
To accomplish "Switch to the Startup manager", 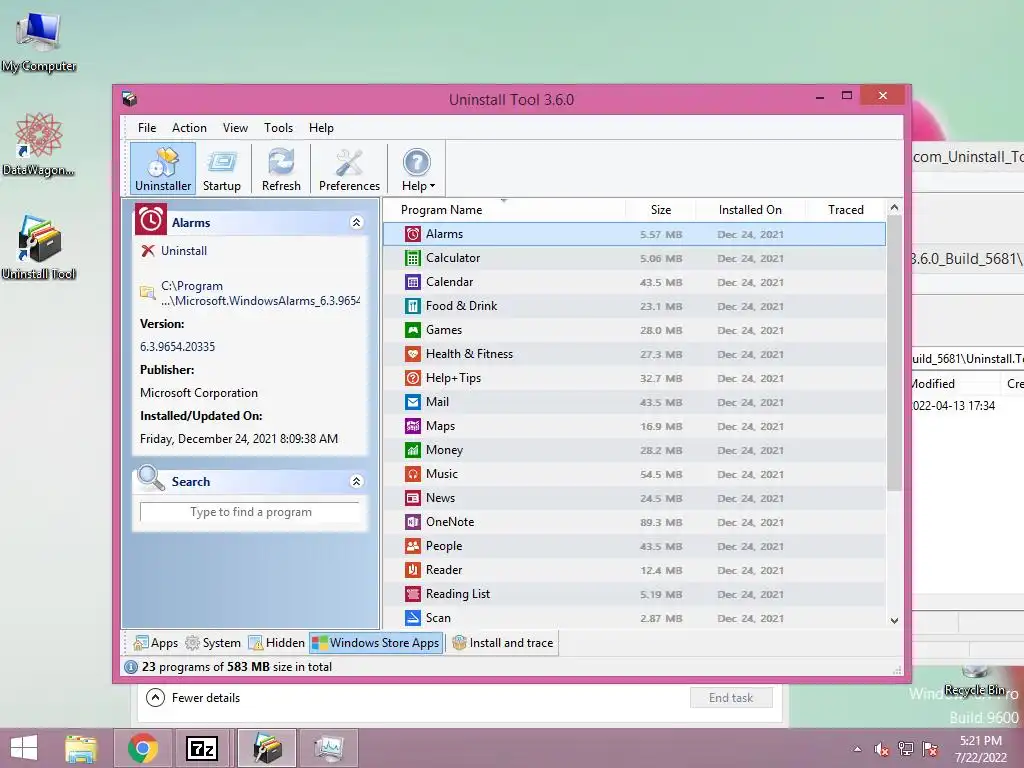I will click(x=221, y=169).
